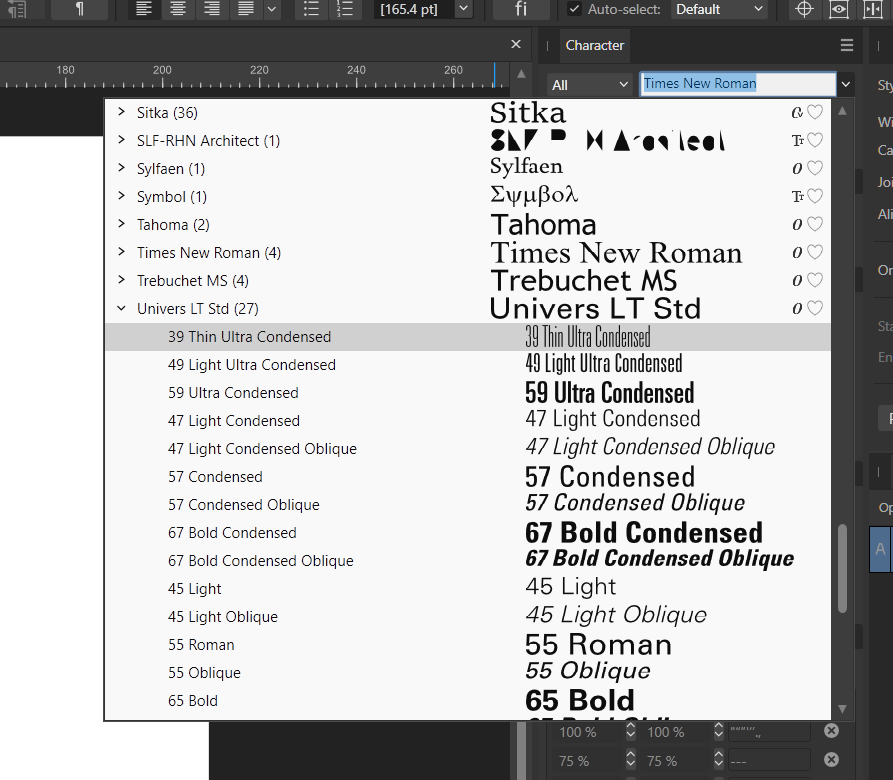Remove the 100 % row with its X button
The image size is (893, 780).
tap(831, 730)
